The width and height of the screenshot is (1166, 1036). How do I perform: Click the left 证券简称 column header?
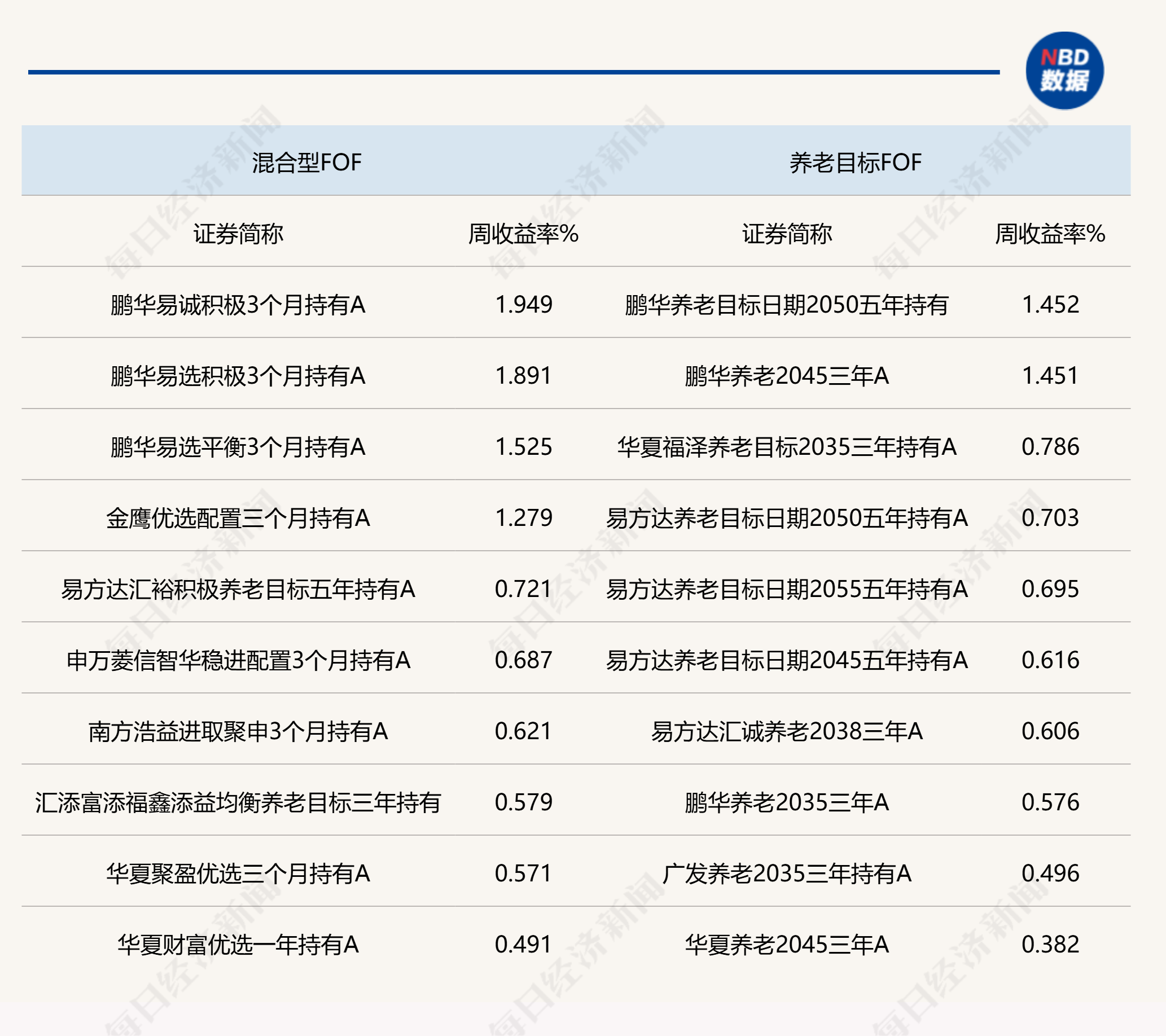point(238,234)
